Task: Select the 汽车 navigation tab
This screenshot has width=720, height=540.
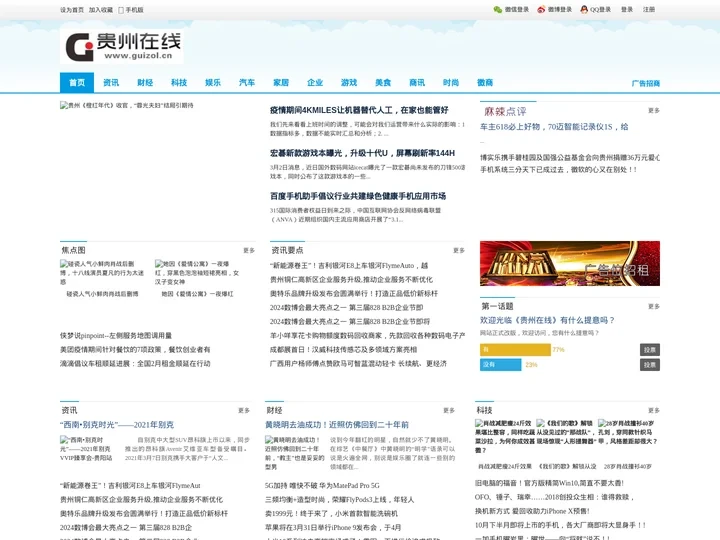Action: point(247,83)
